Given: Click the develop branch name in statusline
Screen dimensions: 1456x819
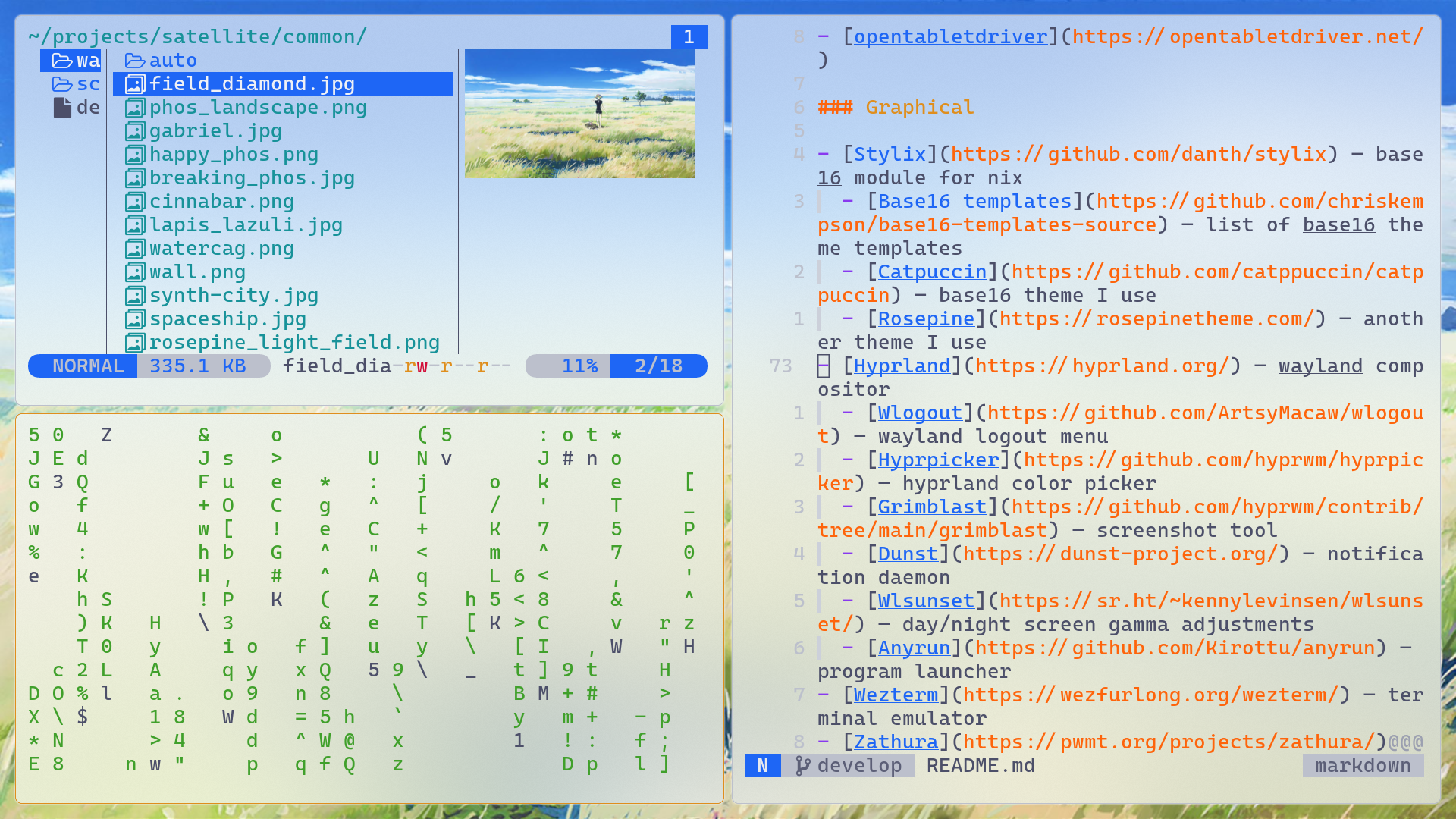Looking at the screenshot, I should click(860, 766).
